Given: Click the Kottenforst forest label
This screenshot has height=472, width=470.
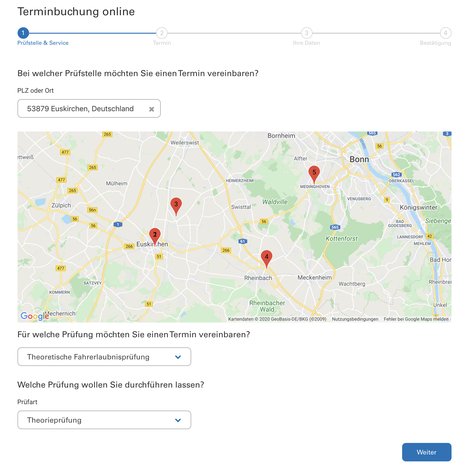Looking at the screenshot, I should pos(342,239).
